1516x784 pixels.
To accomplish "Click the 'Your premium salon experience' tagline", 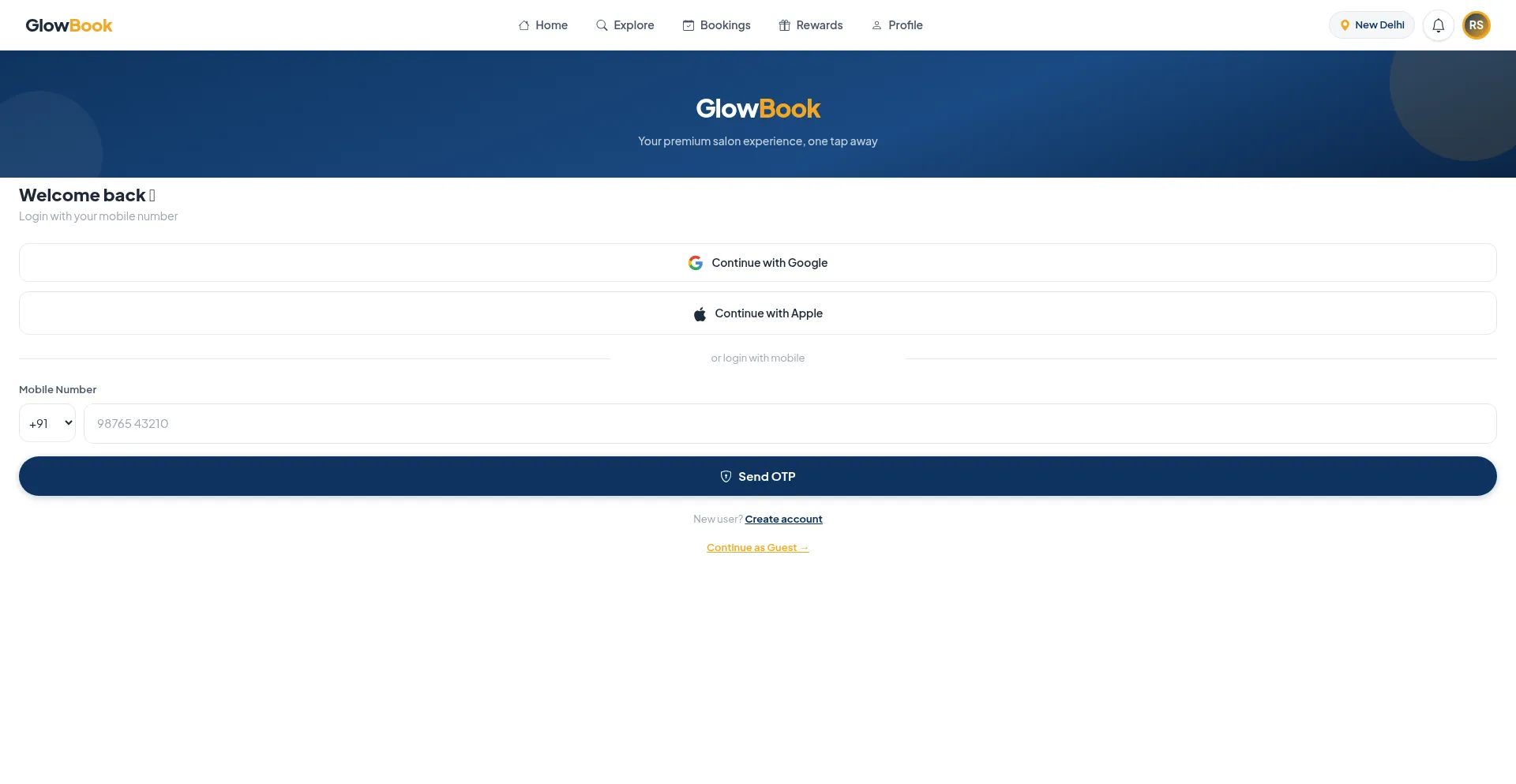I will point(758,141).
